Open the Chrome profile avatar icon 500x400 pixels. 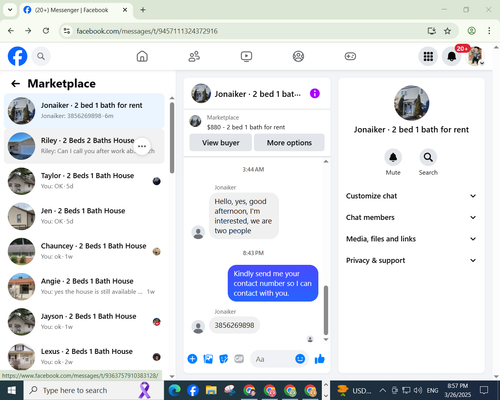click(471, 31)
